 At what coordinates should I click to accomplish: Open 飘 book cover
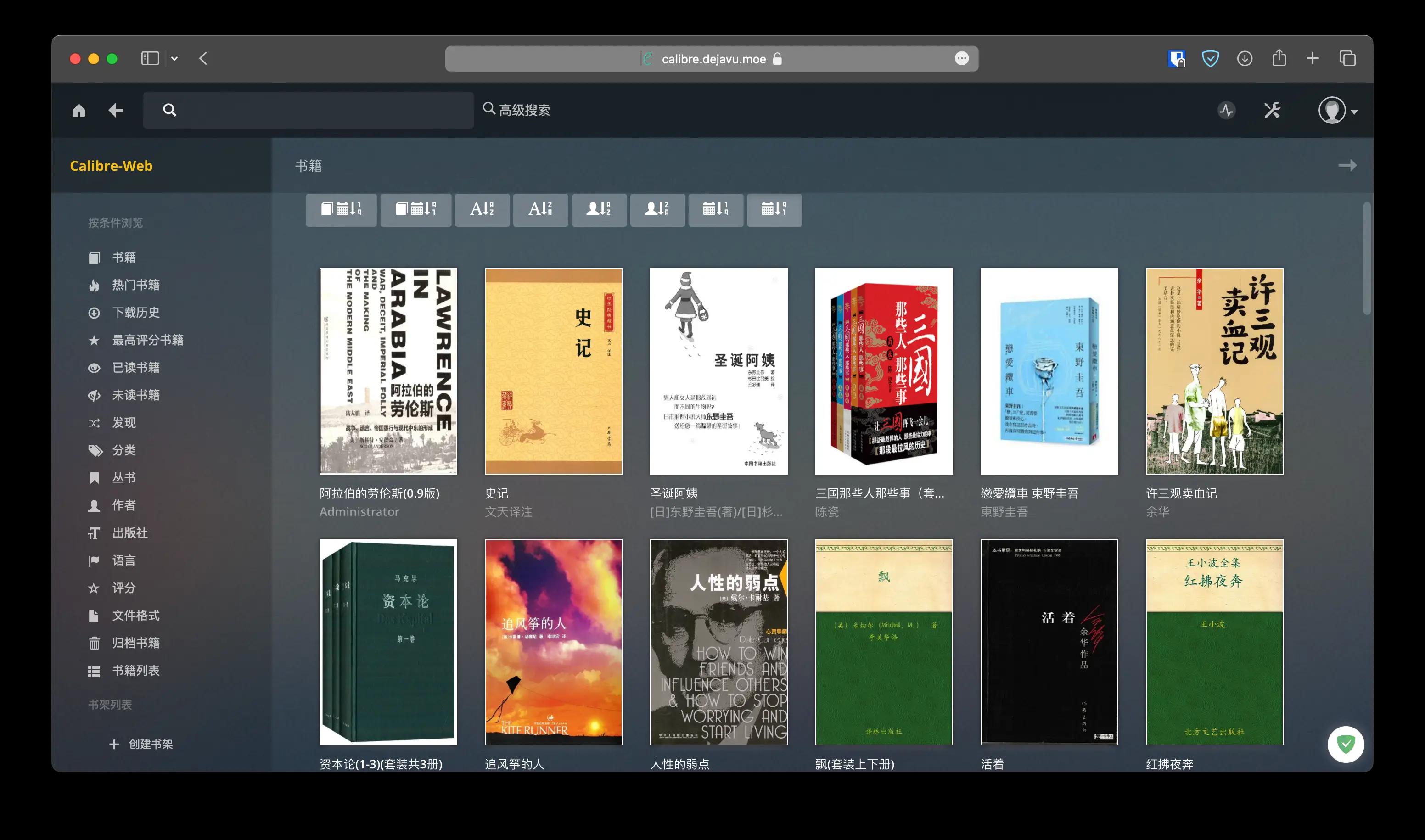click(x=884, y=642)
